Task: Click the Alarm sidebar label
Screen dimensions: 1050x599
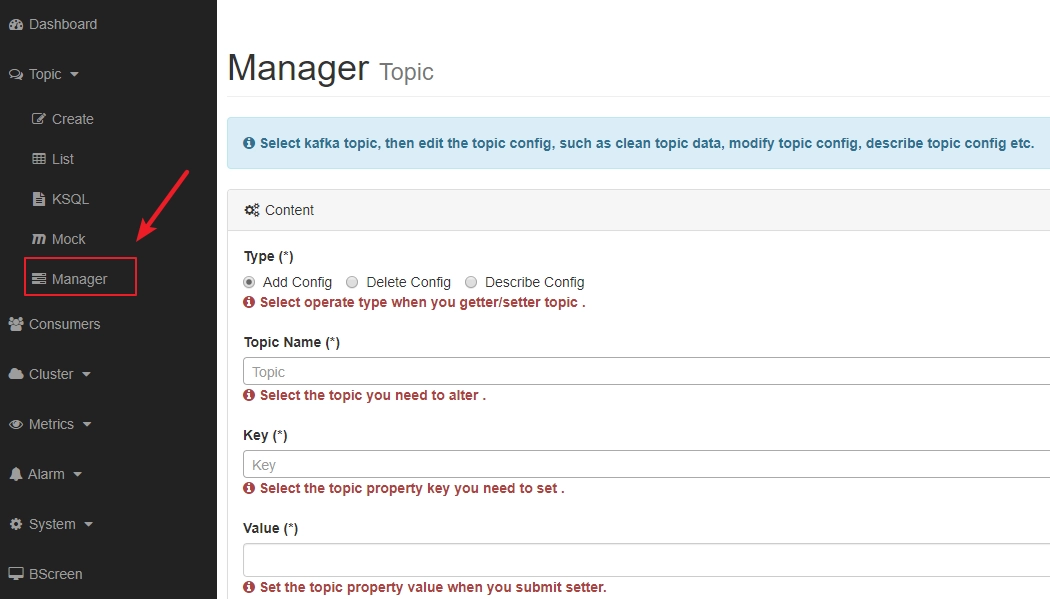Action: click(46, 475)
